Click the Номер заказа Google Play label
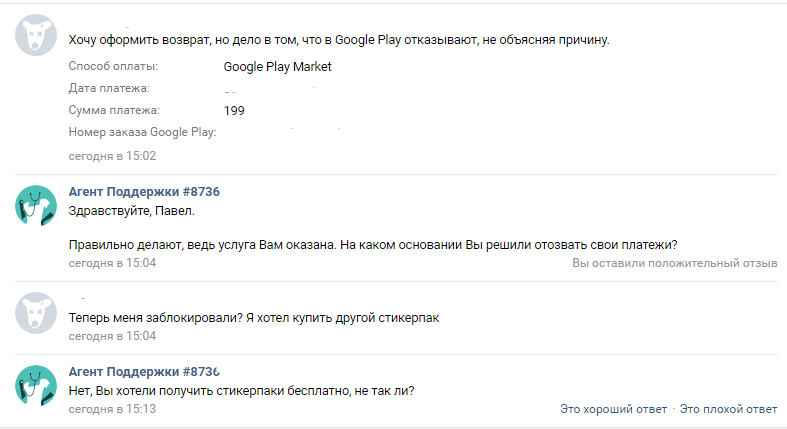The height and width of the screenshot is (429, 787). tap(143, 132)
